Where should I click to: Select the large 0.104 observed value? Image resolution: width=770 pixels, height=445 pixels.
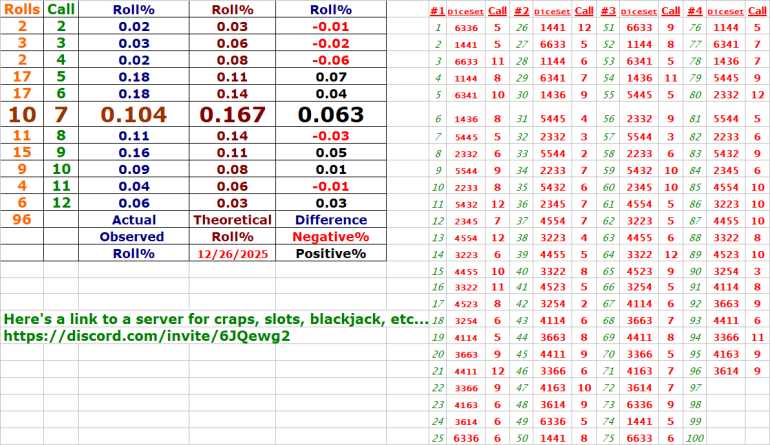(x=133, y=114)
